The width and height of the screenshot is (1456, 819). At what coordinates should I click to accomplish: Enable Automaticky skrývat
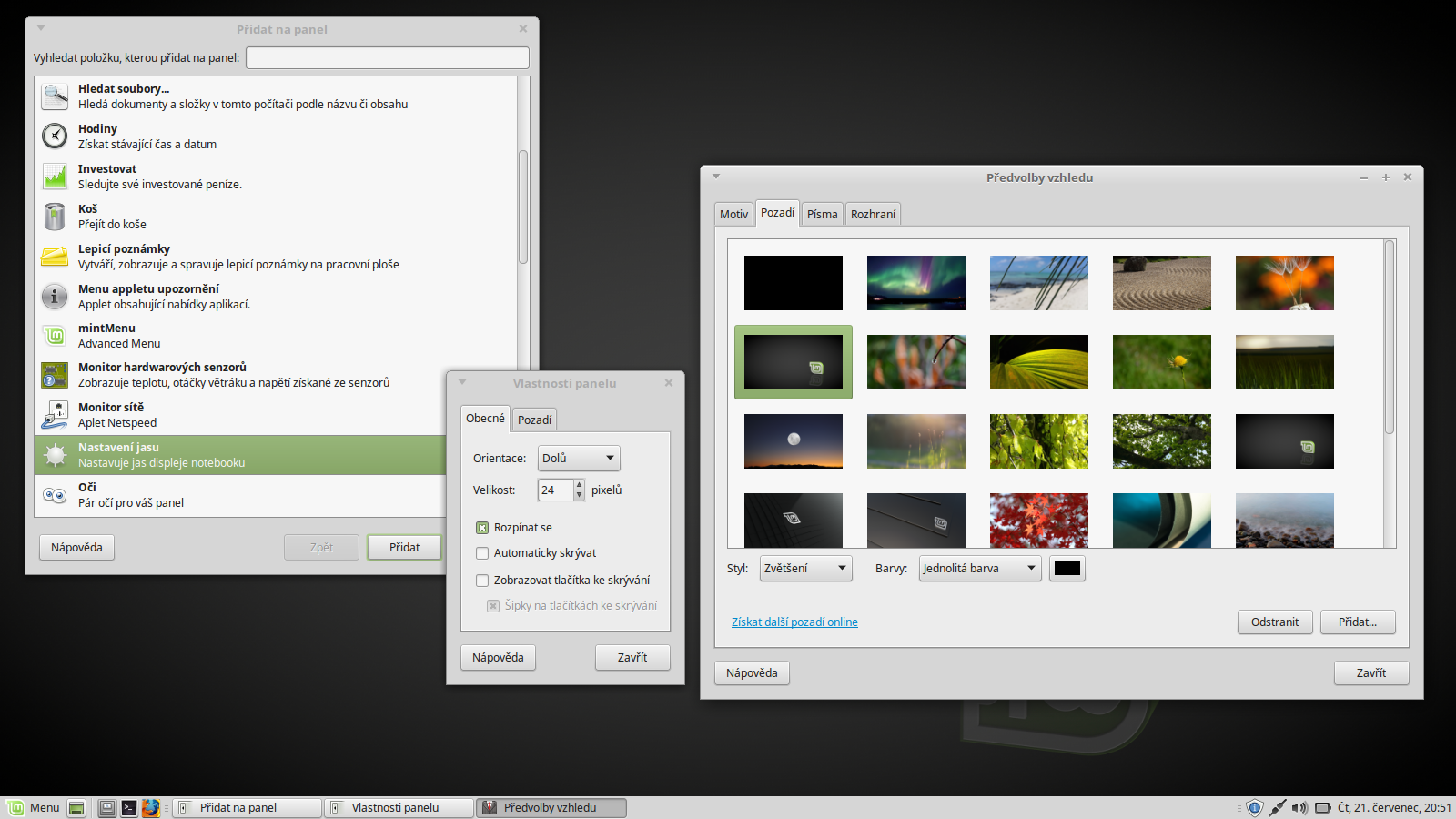(x=481, y=553)
